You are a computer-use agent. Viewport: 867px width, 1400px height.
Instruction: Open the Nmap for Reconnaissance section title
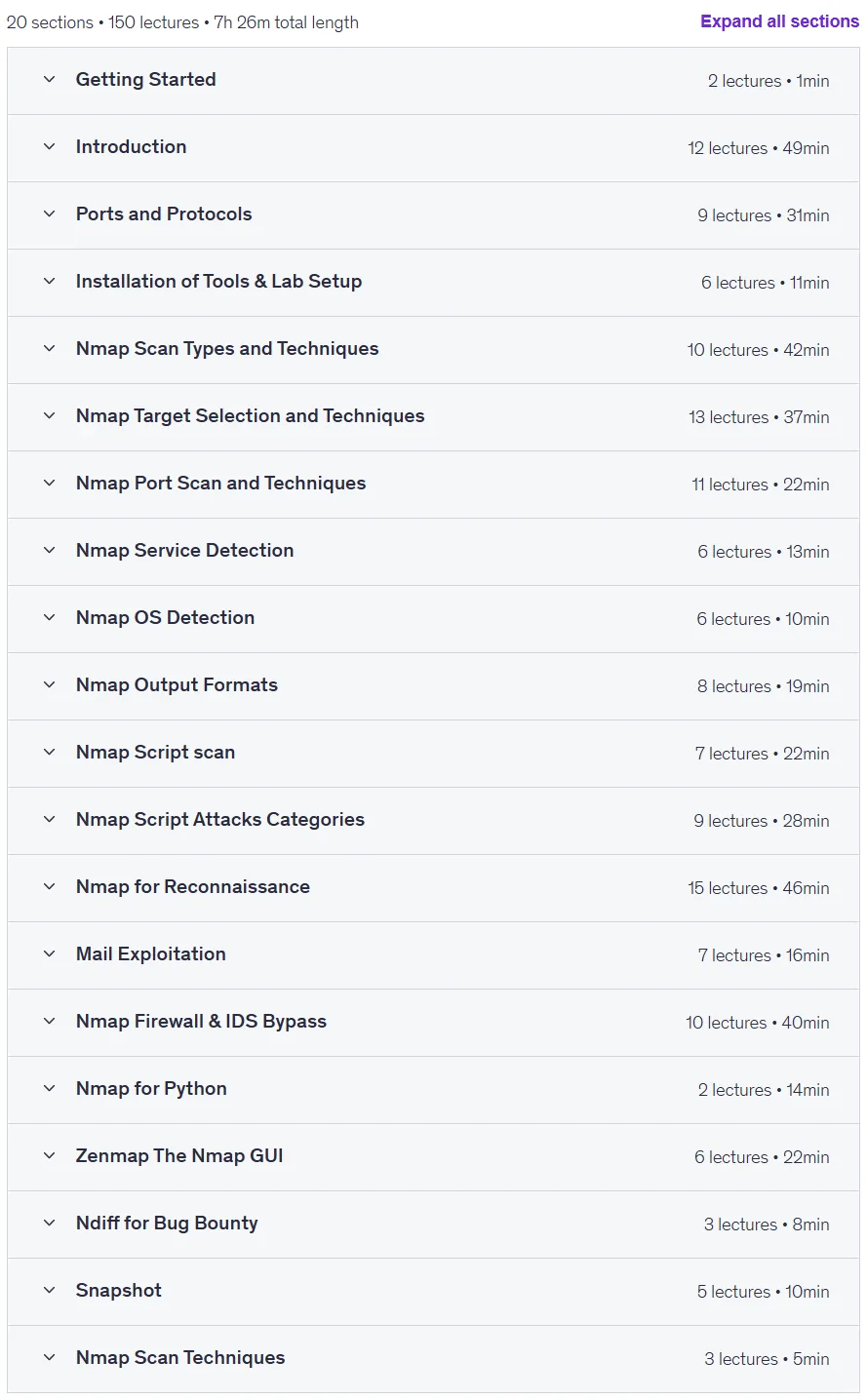point(193,887)
